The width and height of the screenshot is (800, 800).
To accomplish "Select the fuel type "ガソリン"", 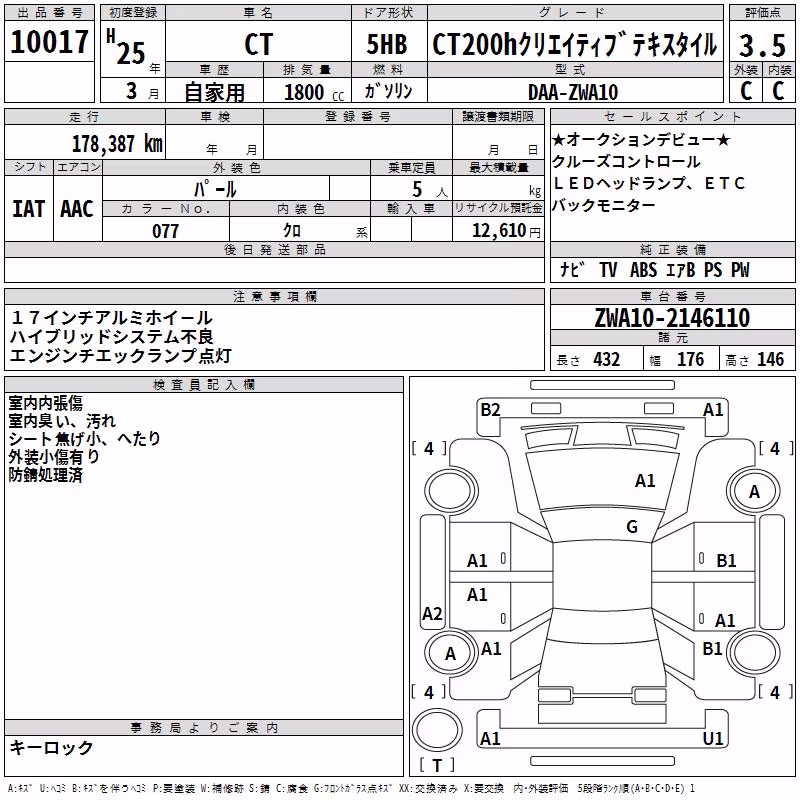I will pos(388,91).
